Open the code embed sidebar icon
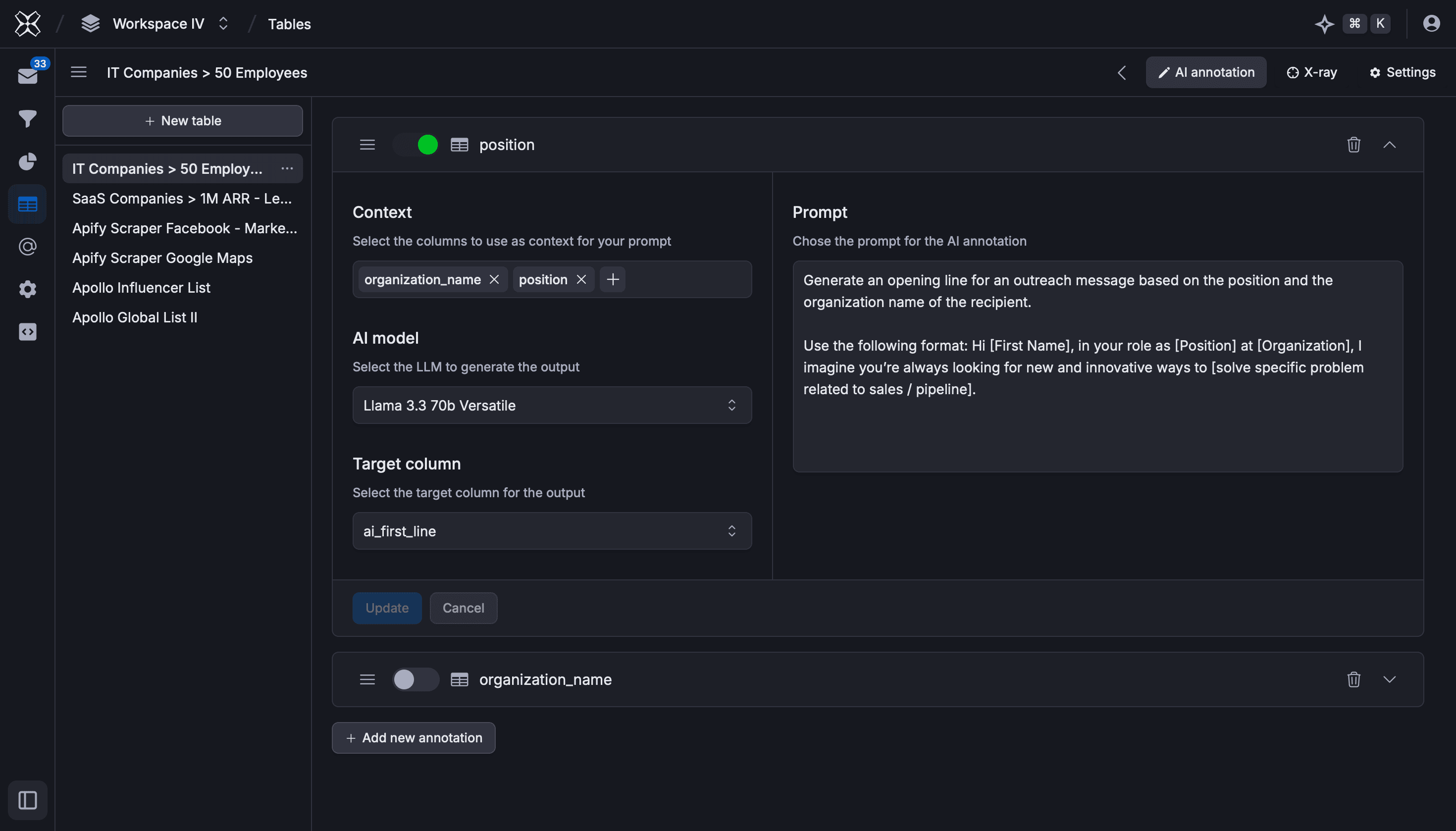The image size is (1456, 831). pos(27,332)
